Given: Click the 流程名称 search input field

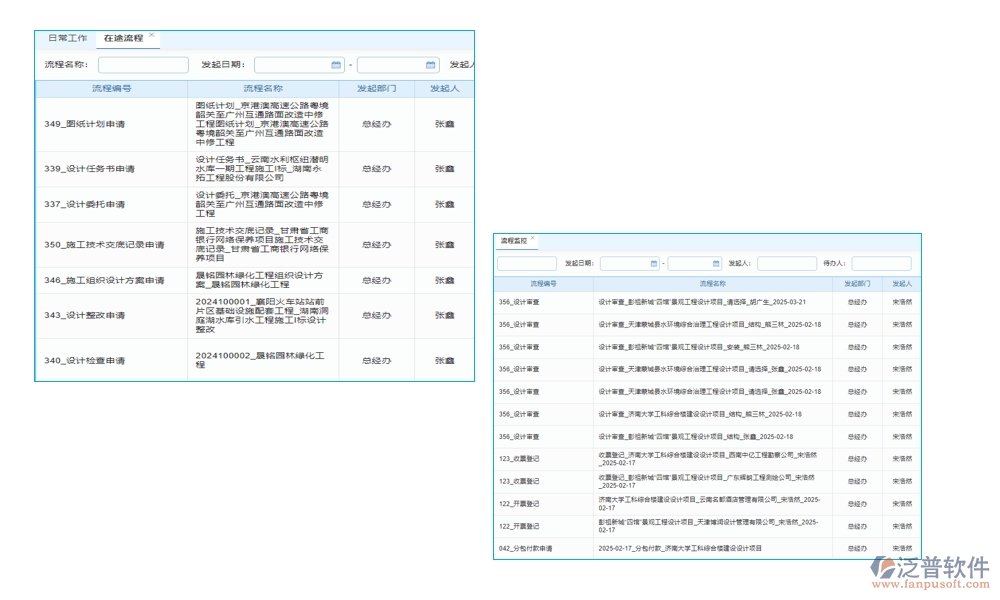Looking at the screenshot, I should [141, 63].
